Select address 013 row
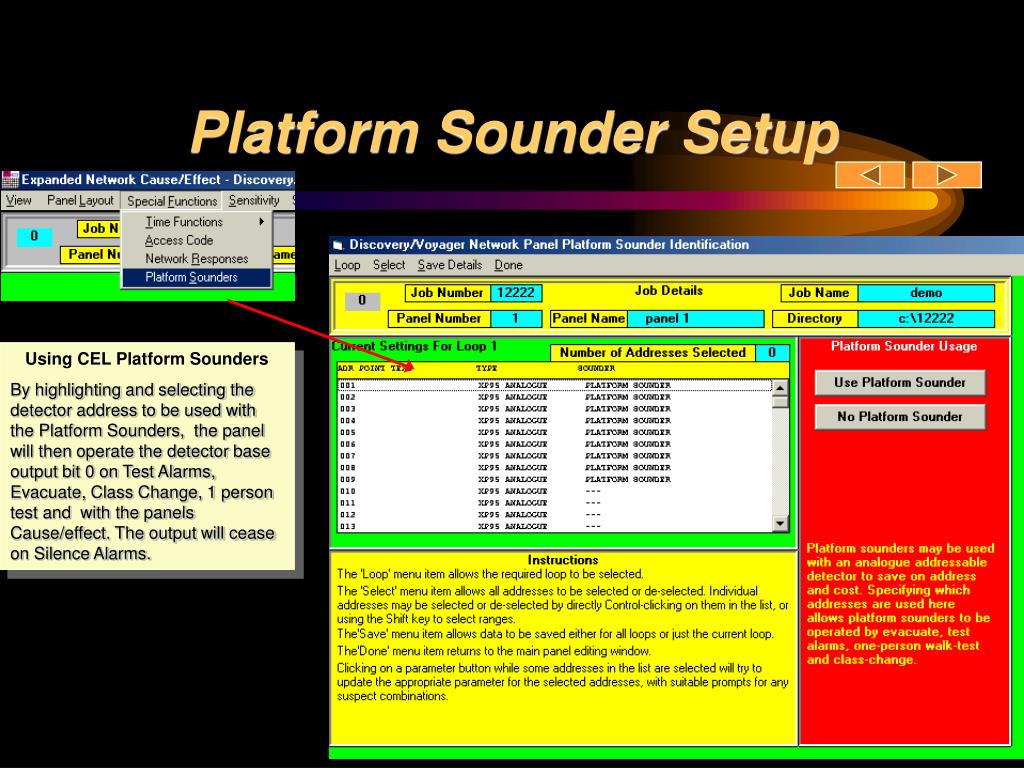Image resolution: width=1024 pixels, height=768 pixels. pyautogui.click(x=555, y=526)
